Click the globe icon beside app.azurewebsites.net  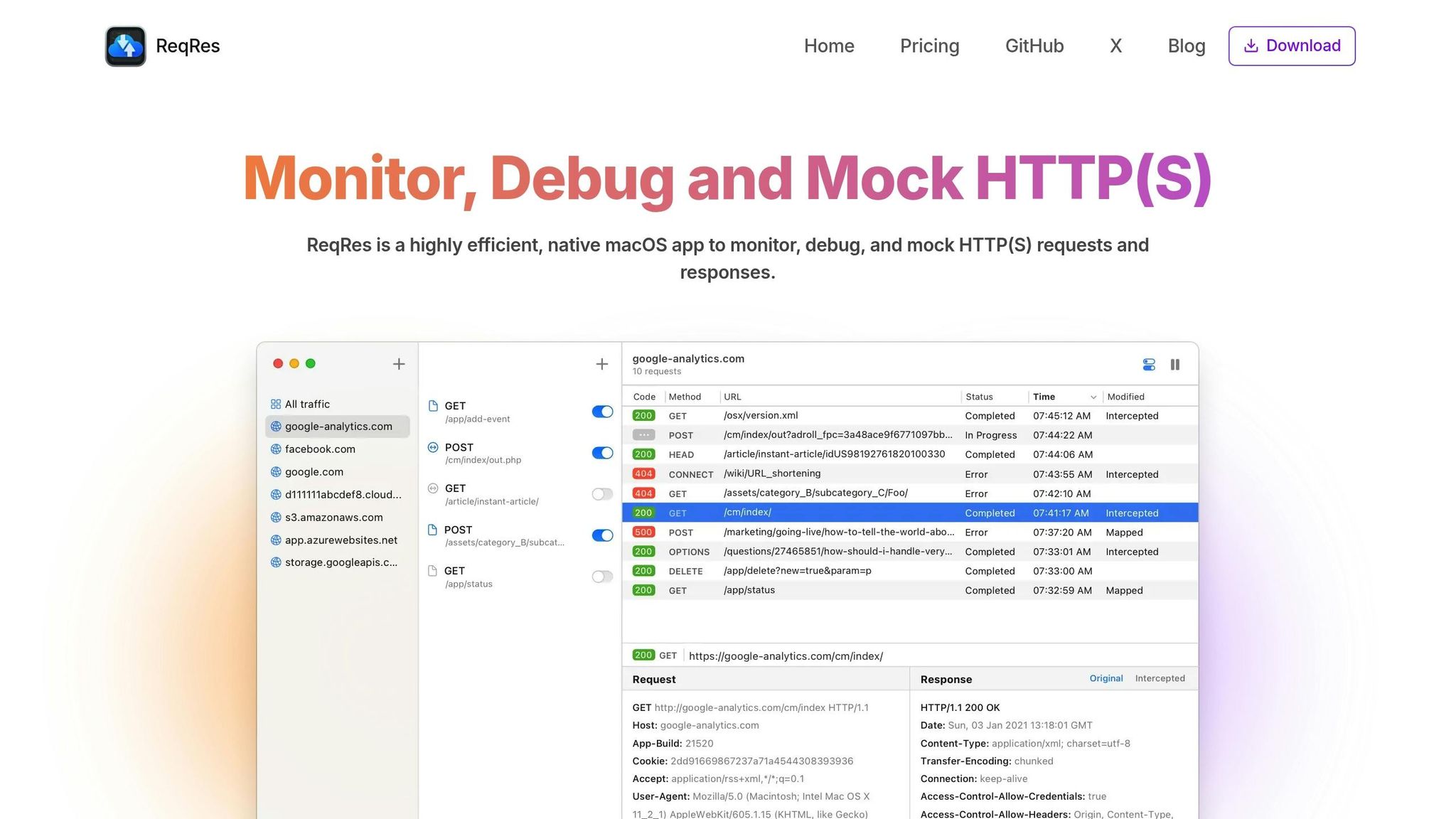[x=276, y=540]
